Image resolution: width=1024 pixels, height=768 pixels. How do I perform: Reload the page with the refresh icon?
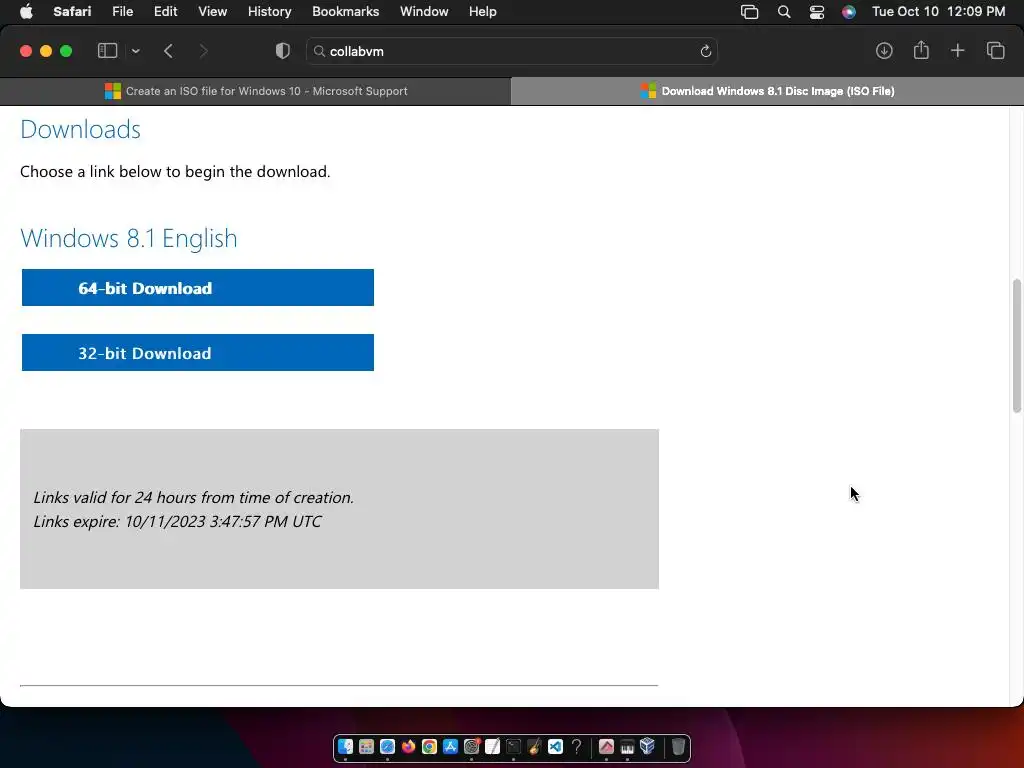click(x=705, y=51)
